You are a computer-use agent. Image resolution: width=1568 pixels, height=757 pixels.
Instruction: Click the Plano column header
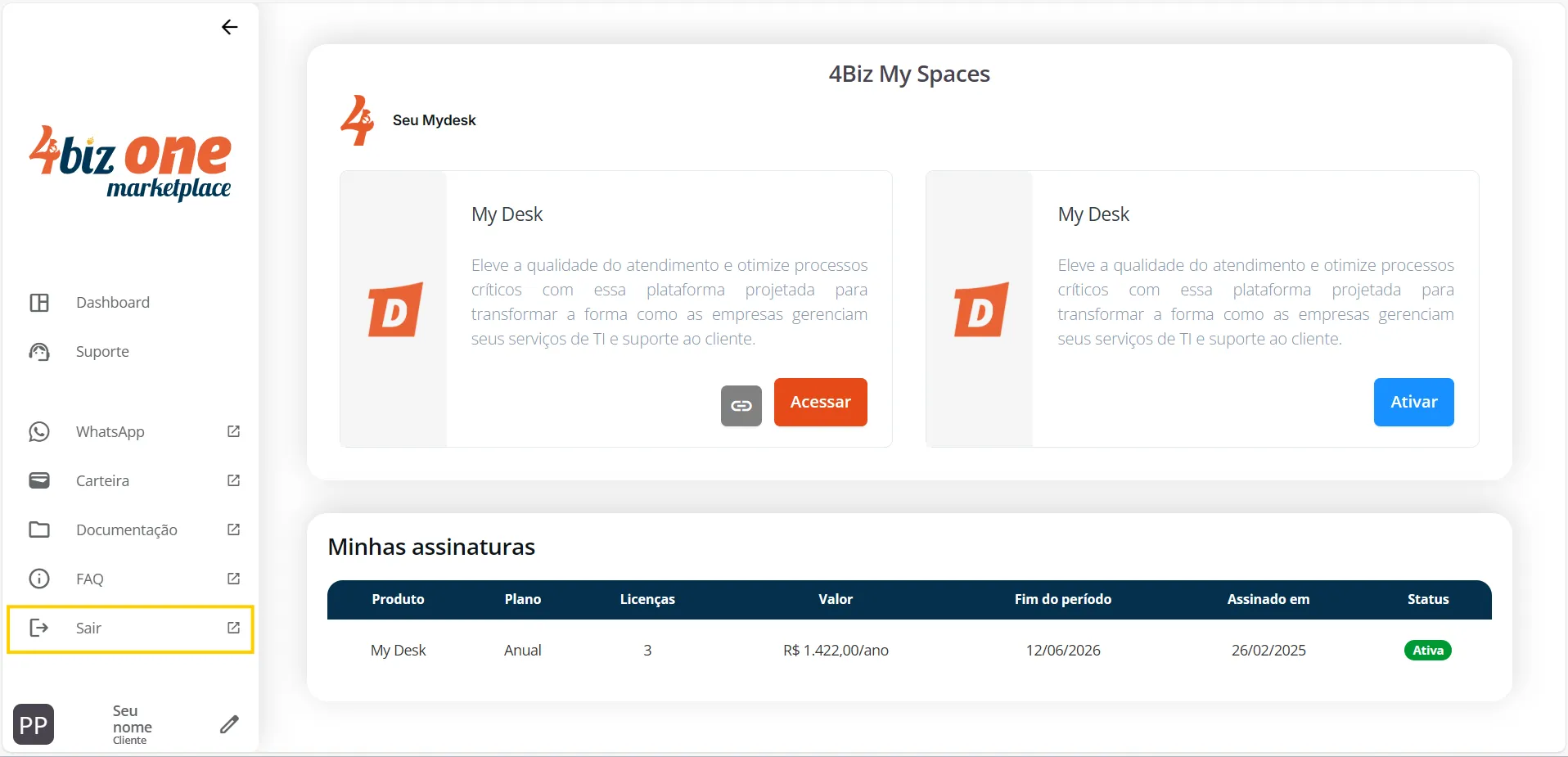tap(523, 599)
